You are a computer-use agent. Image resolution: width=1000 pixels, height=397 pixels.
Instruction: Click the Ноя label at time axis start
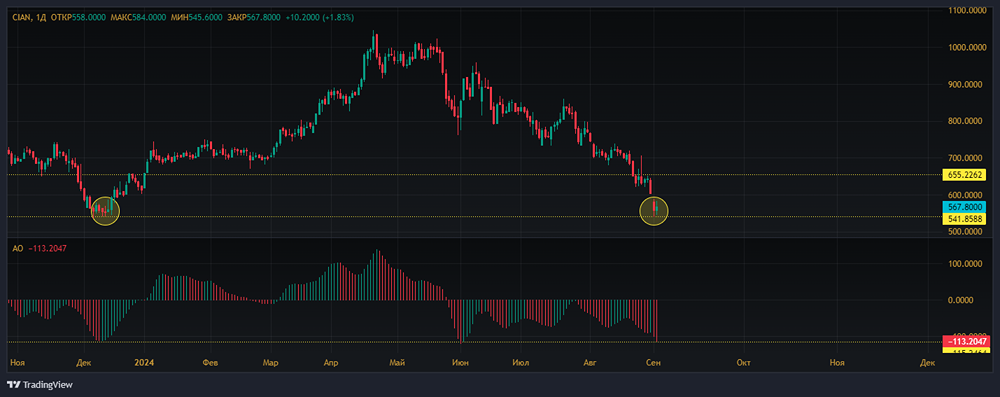(x=18, y=363)
